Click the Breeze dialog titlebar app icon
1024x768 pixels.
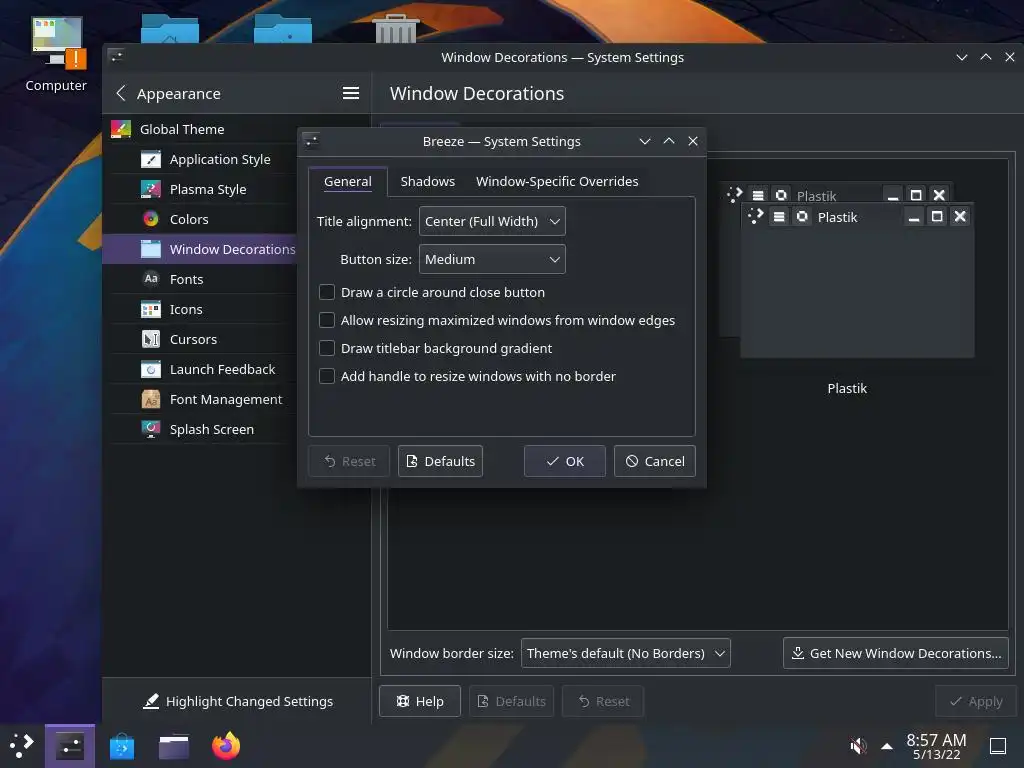[x=312, y=141]
